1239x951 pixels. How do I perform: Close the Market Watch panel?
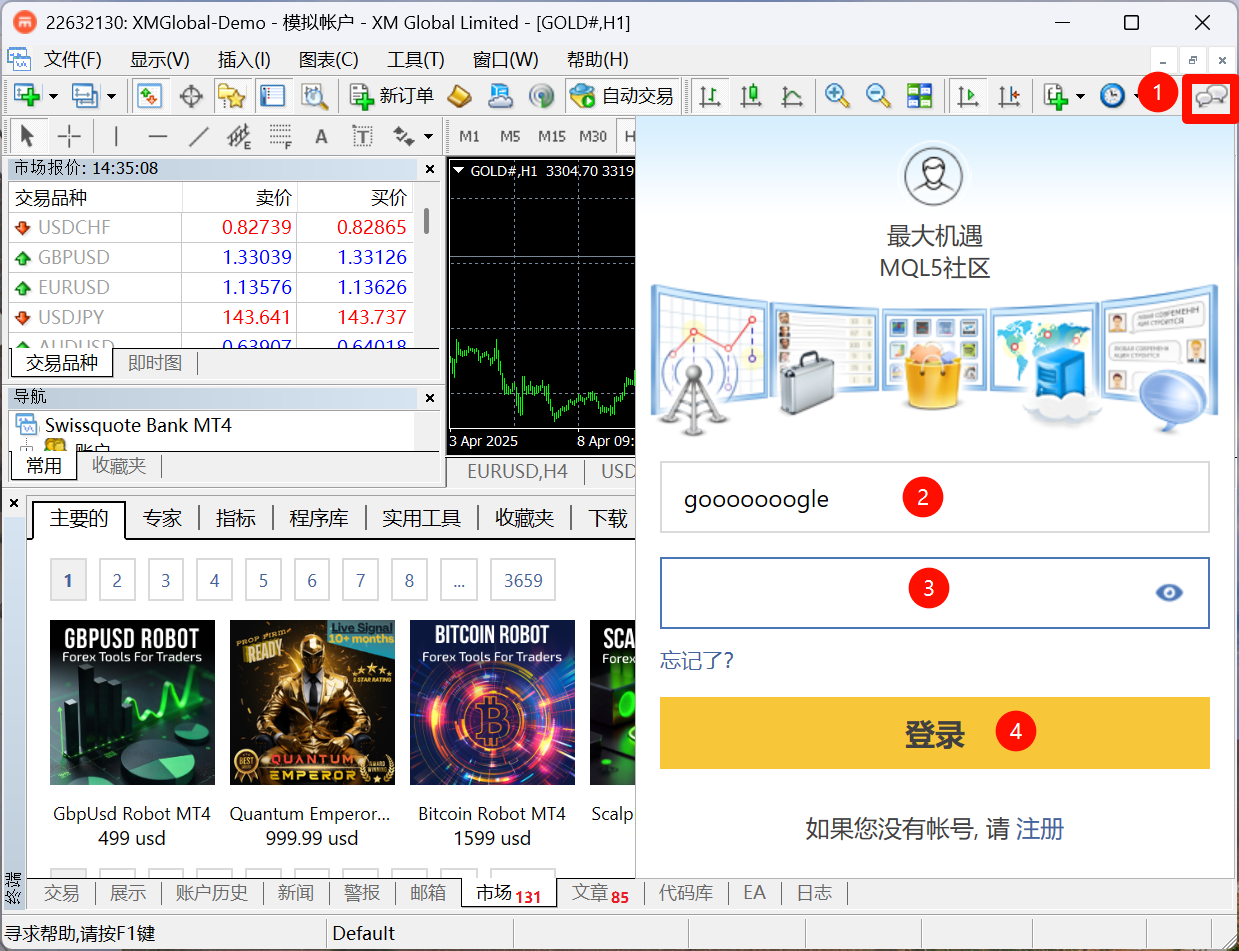(430, 169)
